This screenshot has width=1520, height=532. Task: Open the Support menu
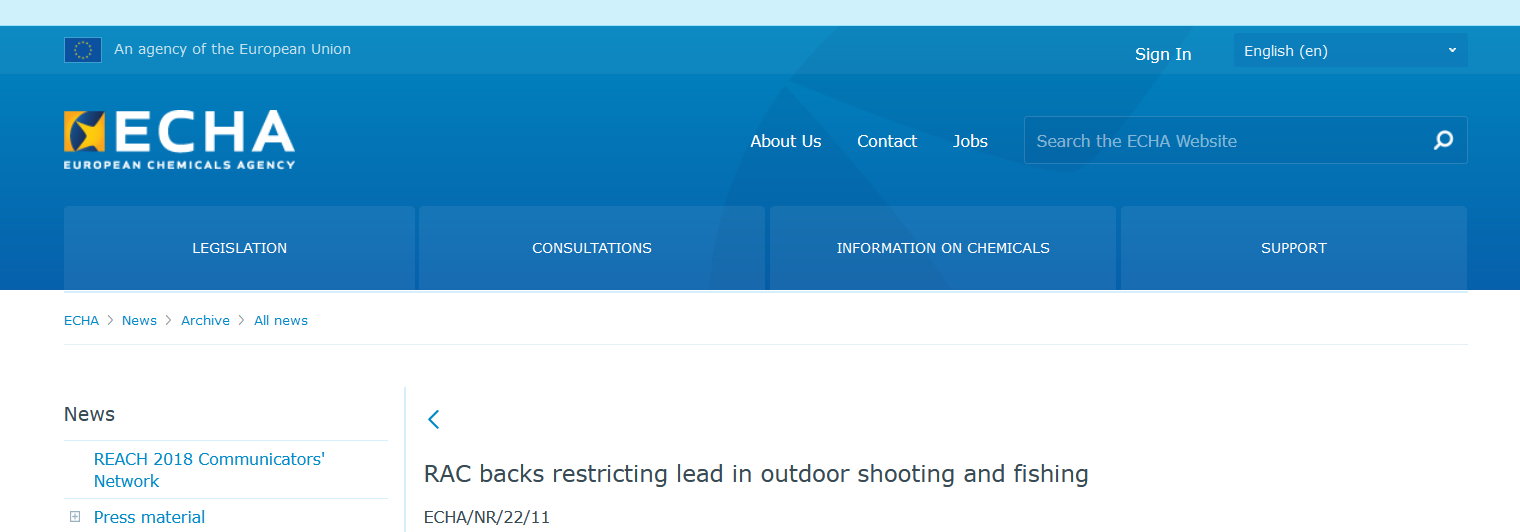click(x=1294, y=248)
